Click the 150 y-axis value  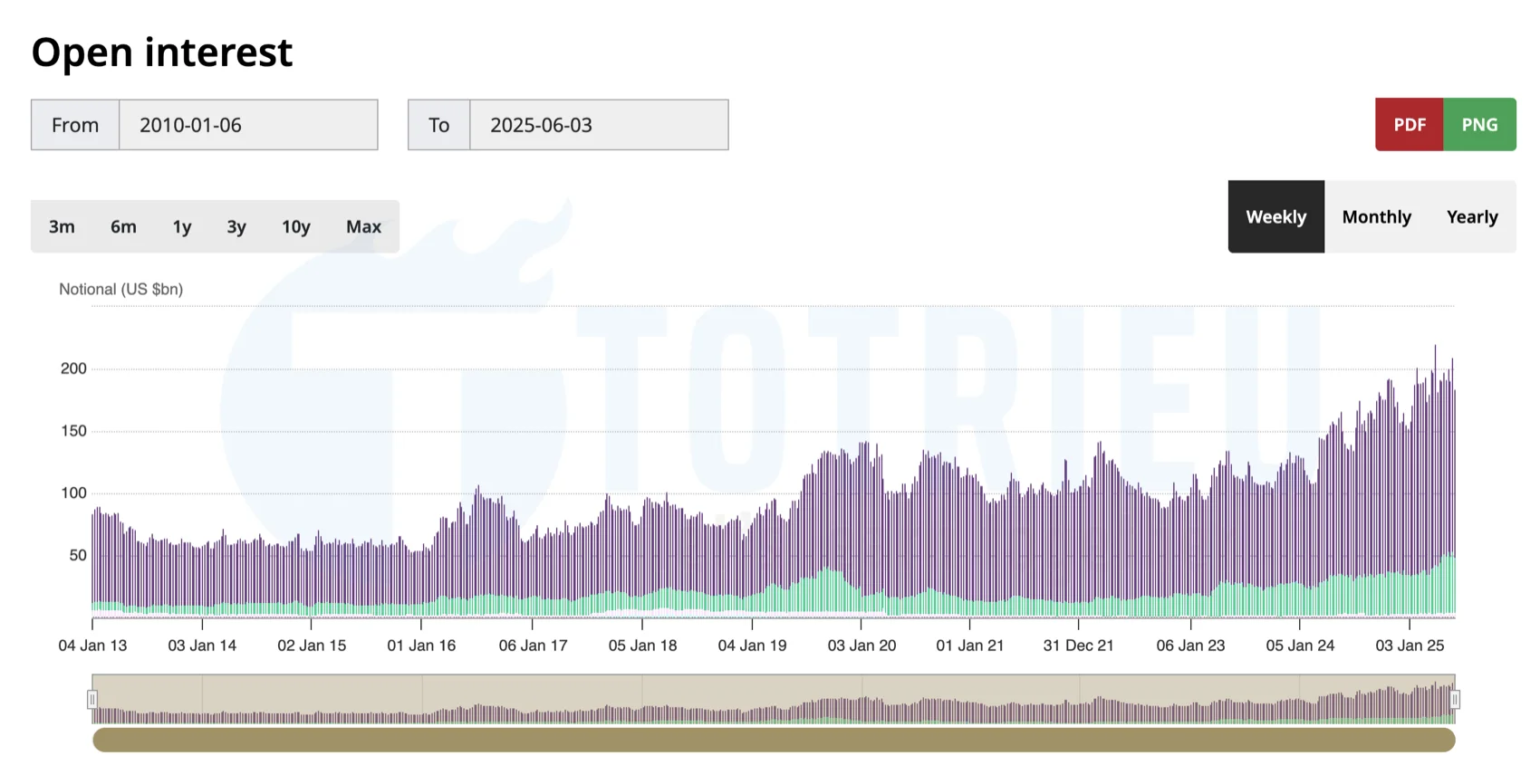pos(73,431)
